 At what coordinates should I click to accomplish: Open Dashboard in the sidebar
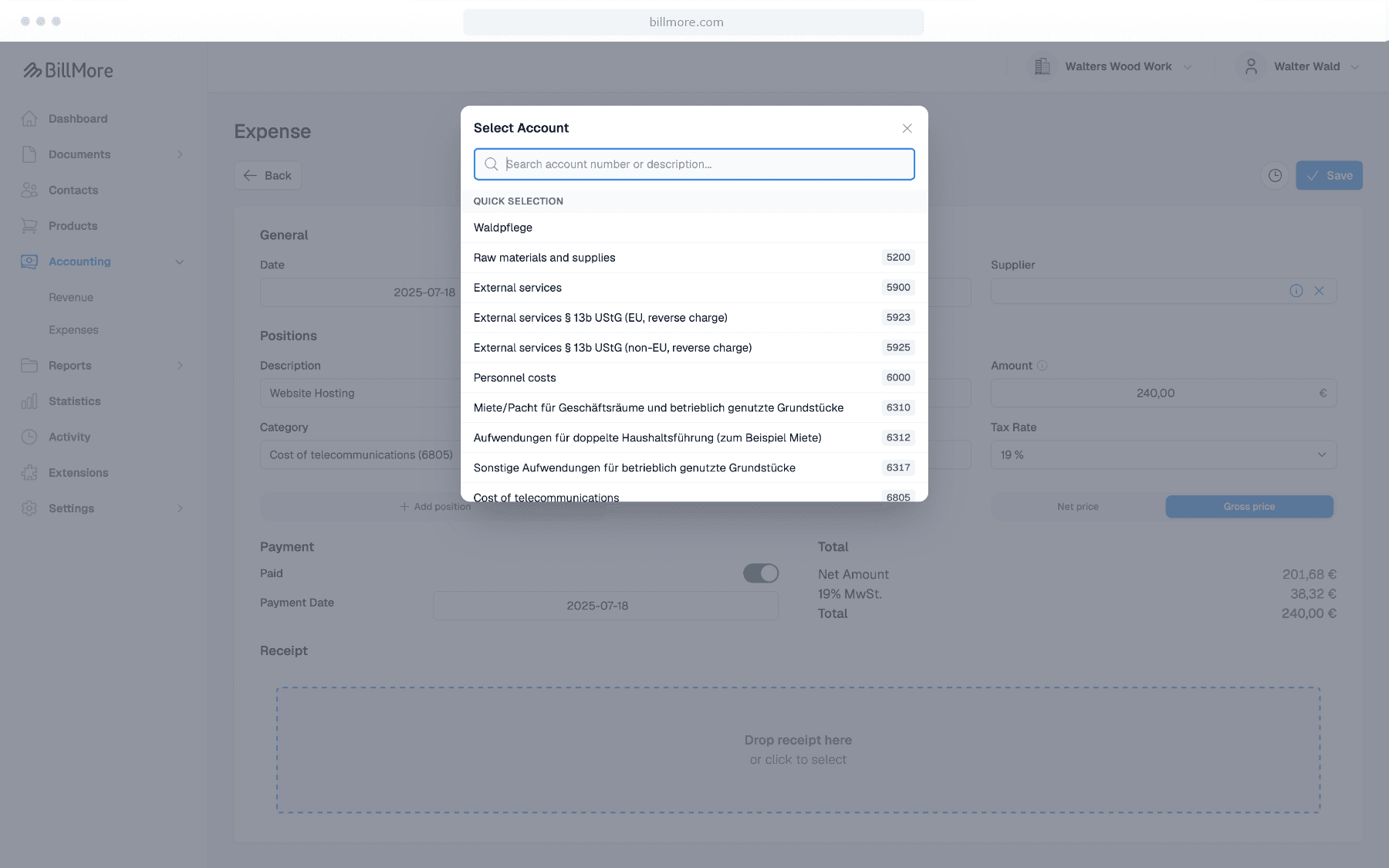coord(78,119)
